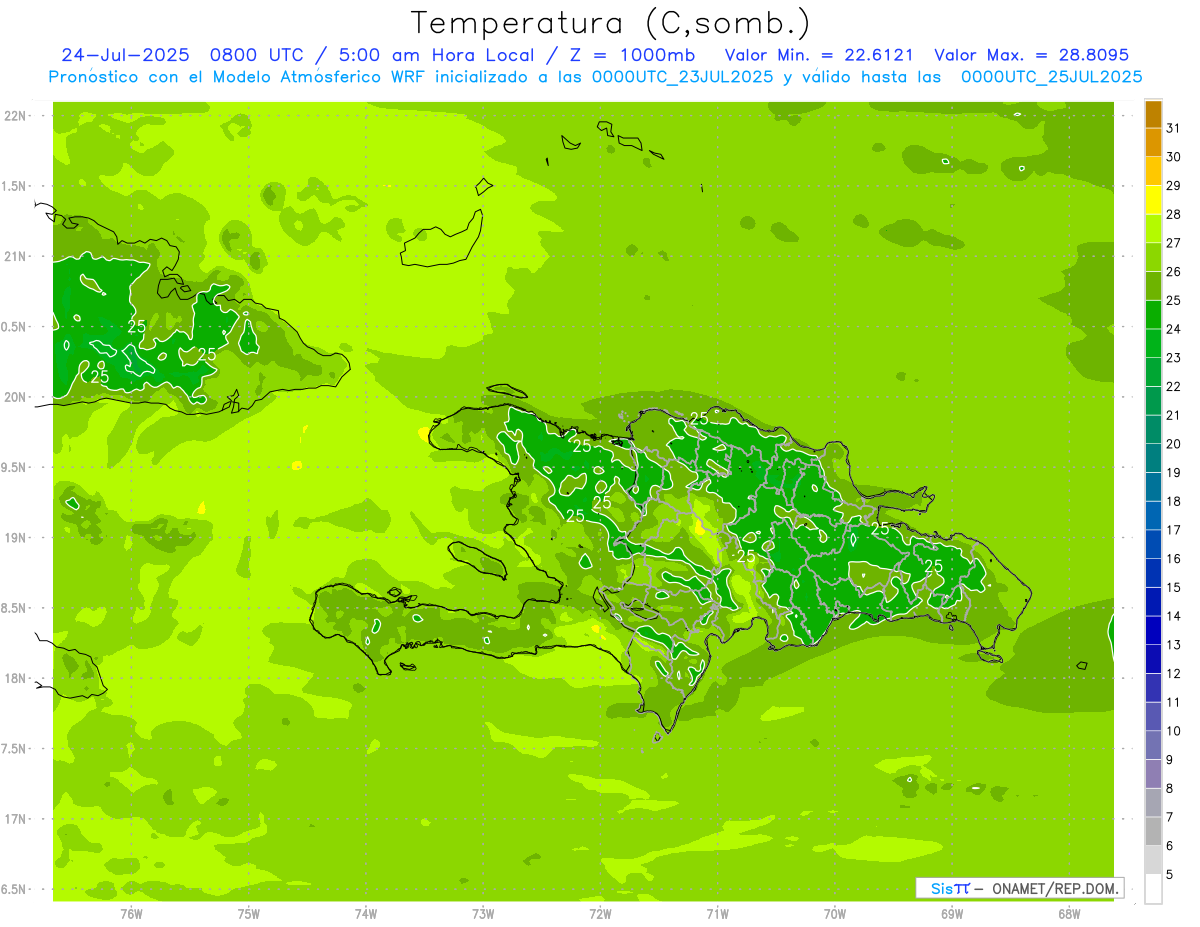This screenshot has height=927, width=1200.
Task: Click the legend value 25
Action: (x=1174, y=300)
